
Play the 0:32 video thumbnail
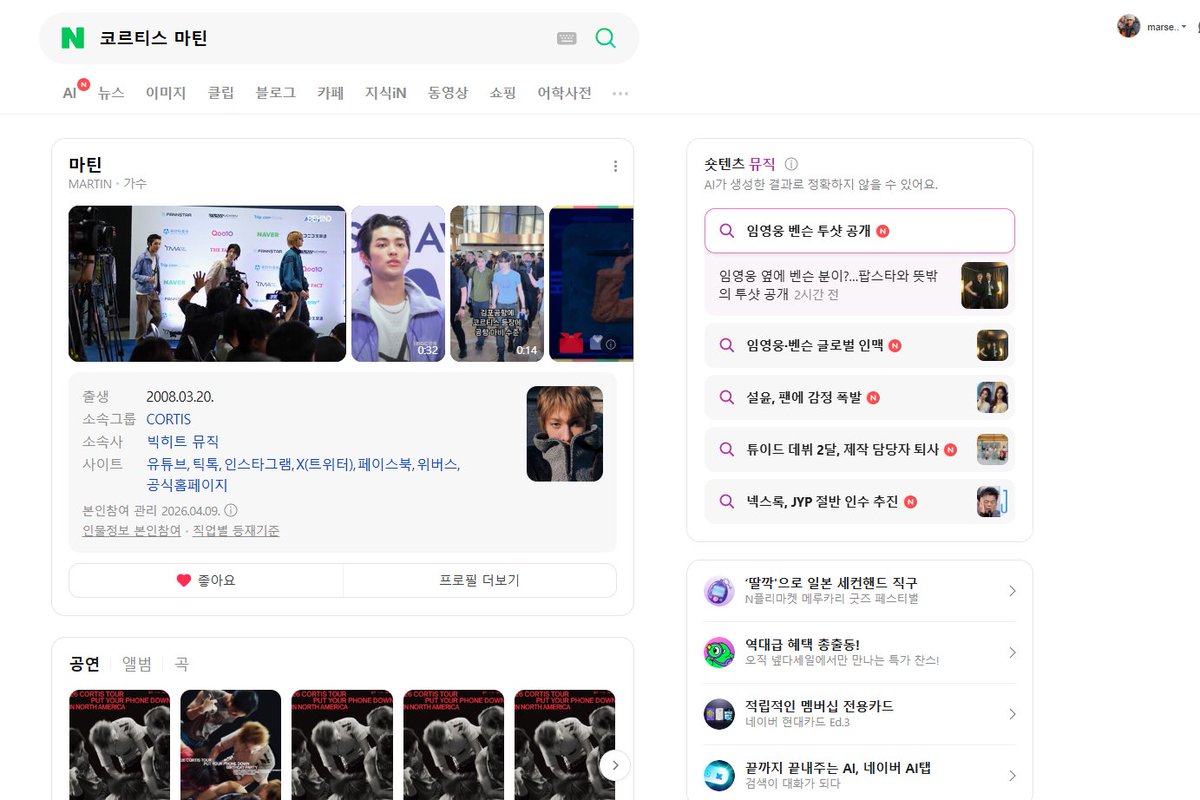[398, 284]
